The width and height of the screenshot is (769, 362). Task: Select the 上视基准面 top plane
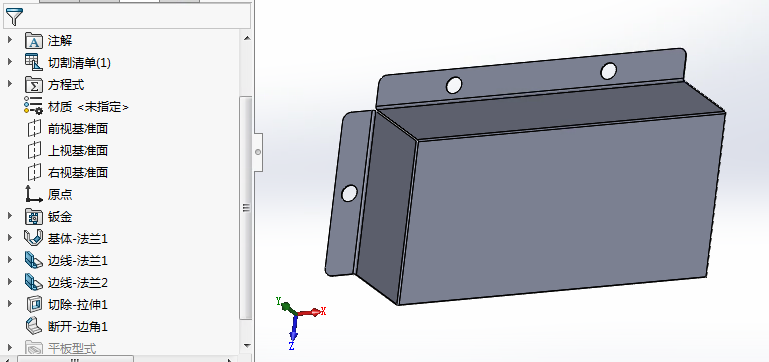78,151
